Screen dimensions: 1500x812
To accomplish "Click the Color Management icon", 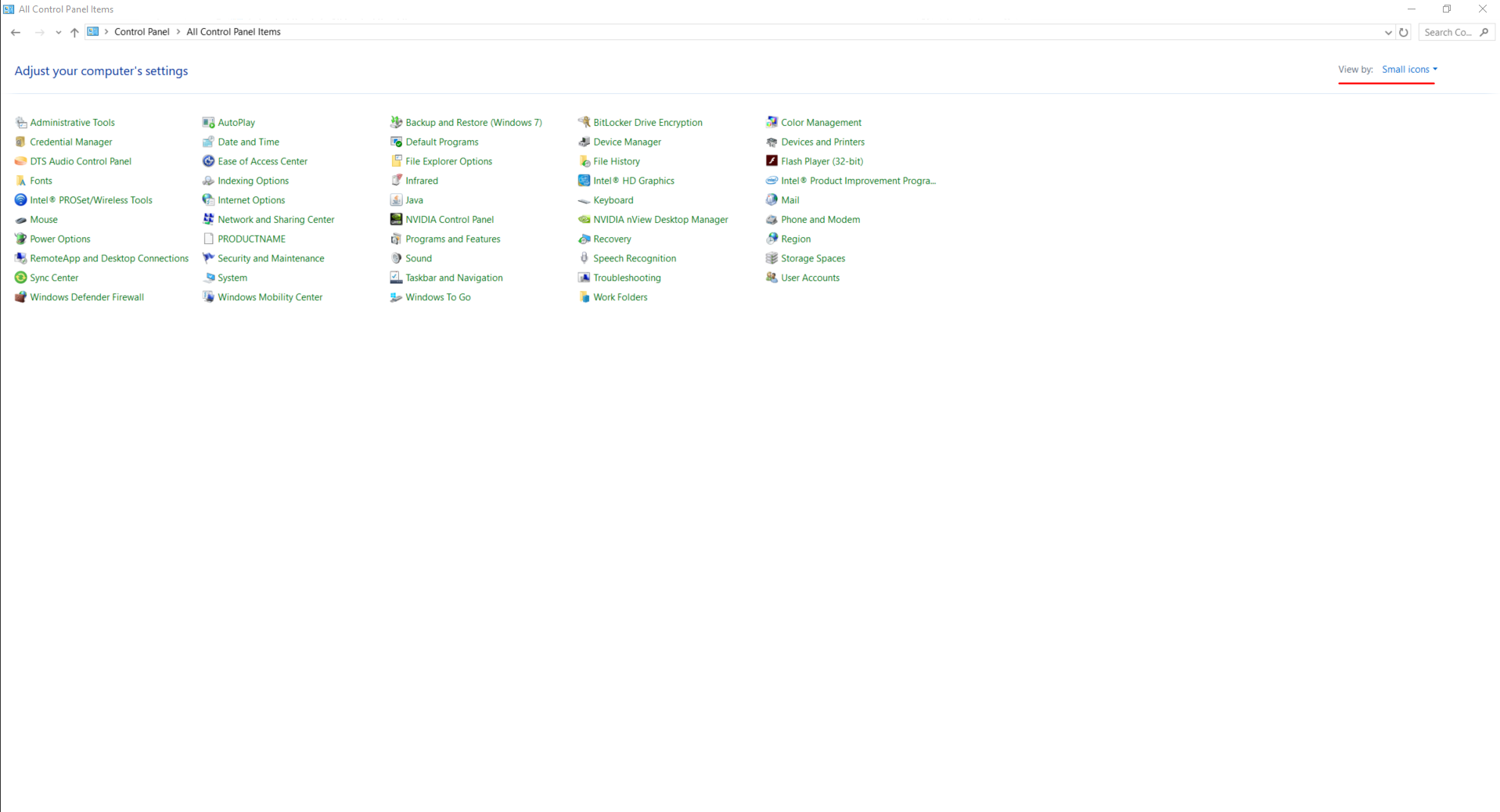I will click(772, 123).
